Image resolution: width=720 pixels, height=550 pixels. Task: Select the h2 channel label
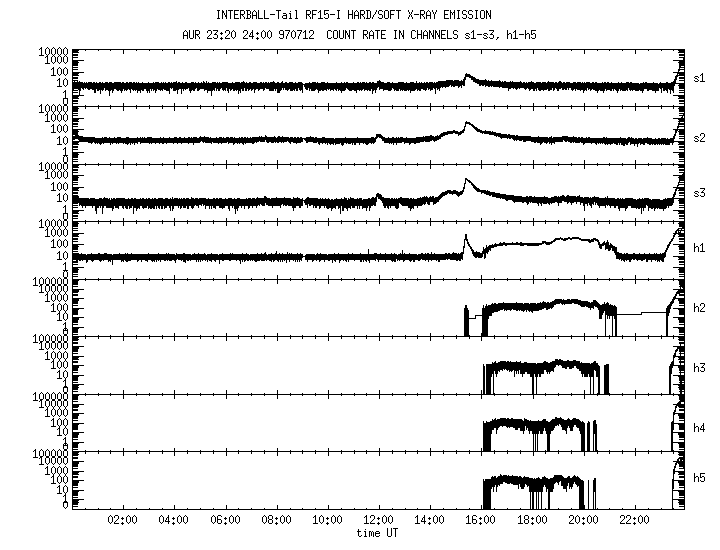point(700,308)
